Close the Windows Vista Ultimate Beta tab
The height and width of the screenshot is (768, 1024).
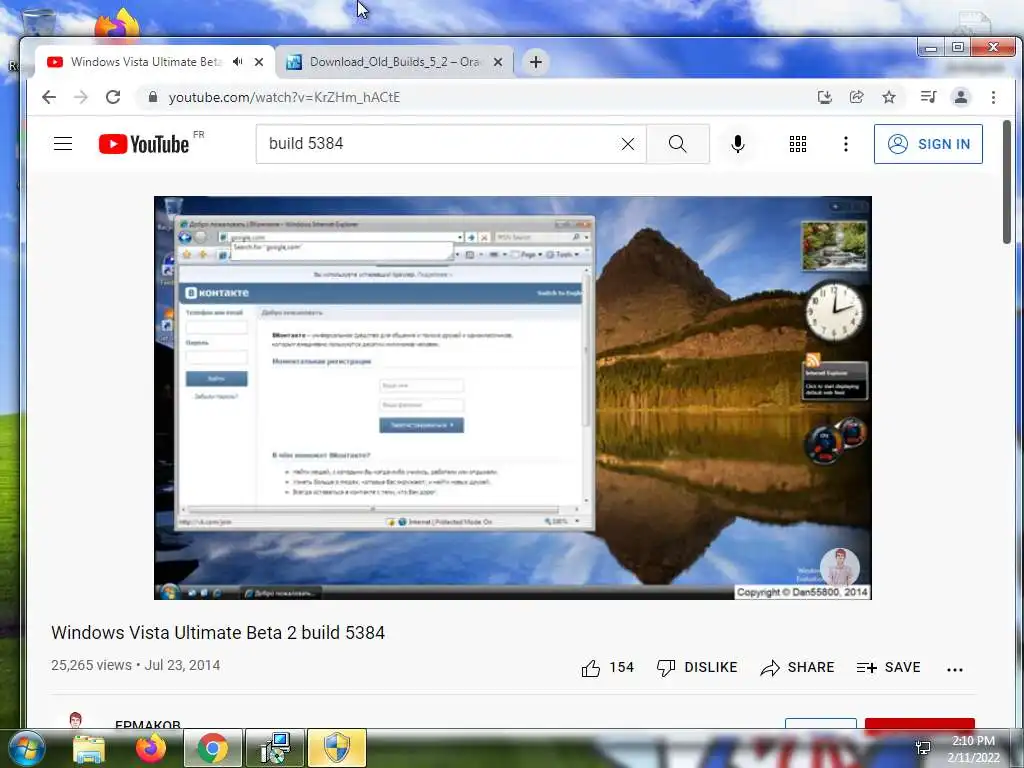(259, 62)
